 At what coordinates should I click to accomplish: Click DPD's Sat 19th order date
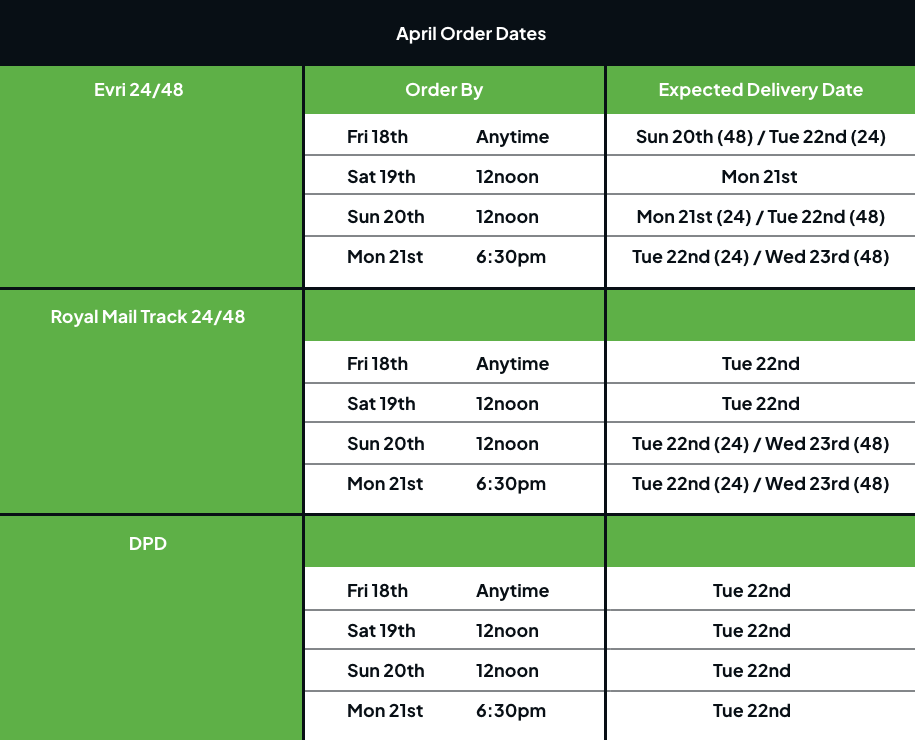coord(381,631)
